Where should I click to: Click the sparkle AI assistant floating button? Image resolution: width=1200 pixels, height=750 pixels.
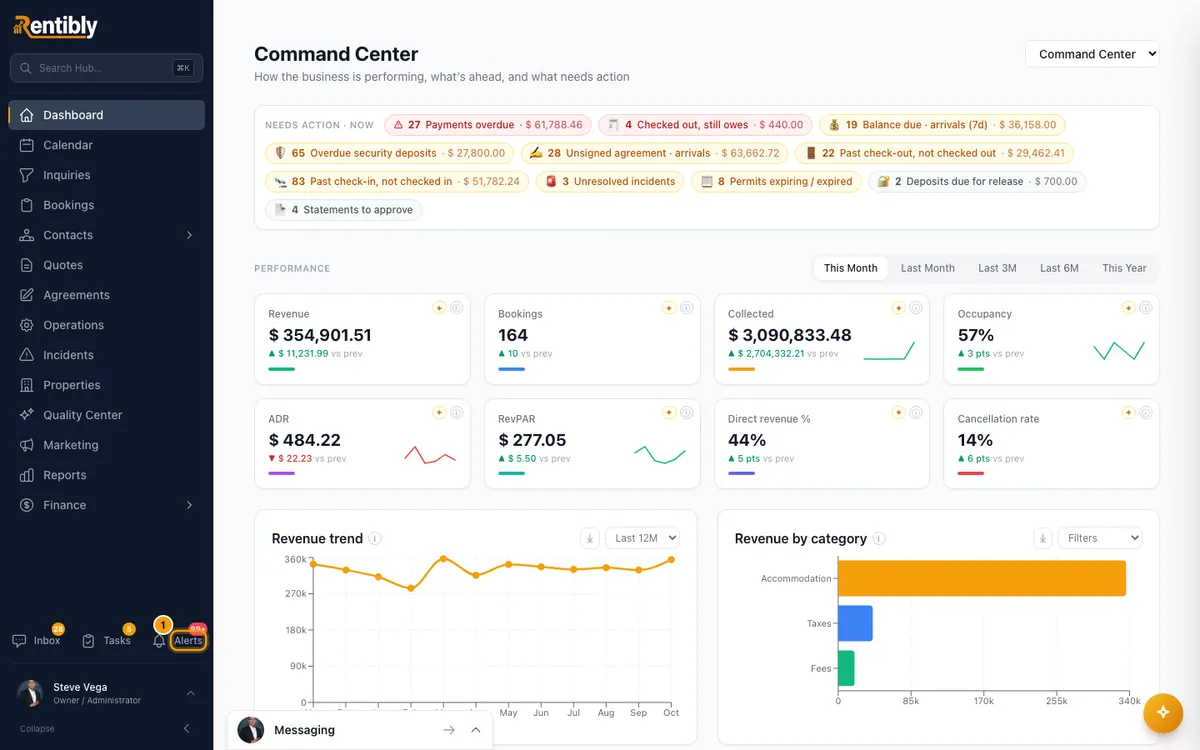pos(1163,712)
